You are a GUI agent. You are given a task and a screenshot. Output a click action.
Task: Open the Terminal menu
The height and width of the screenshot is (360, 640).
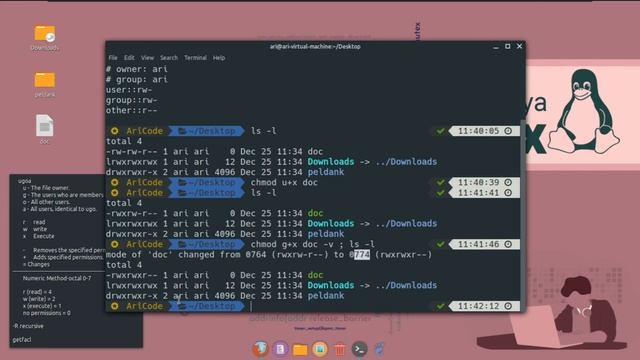click(195, 58)
